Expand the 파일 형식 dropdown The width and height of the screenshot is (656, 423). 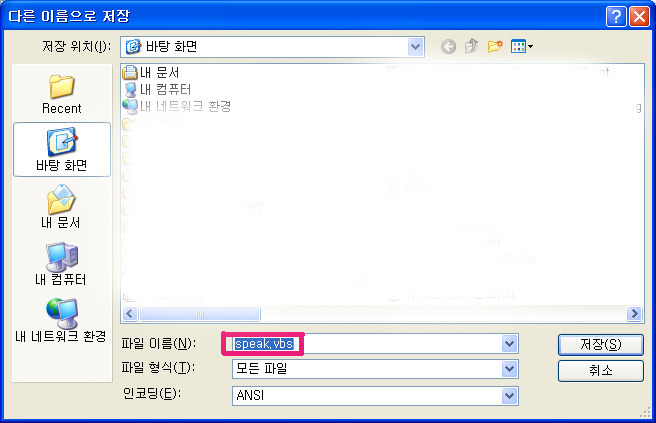coord(509,369)
